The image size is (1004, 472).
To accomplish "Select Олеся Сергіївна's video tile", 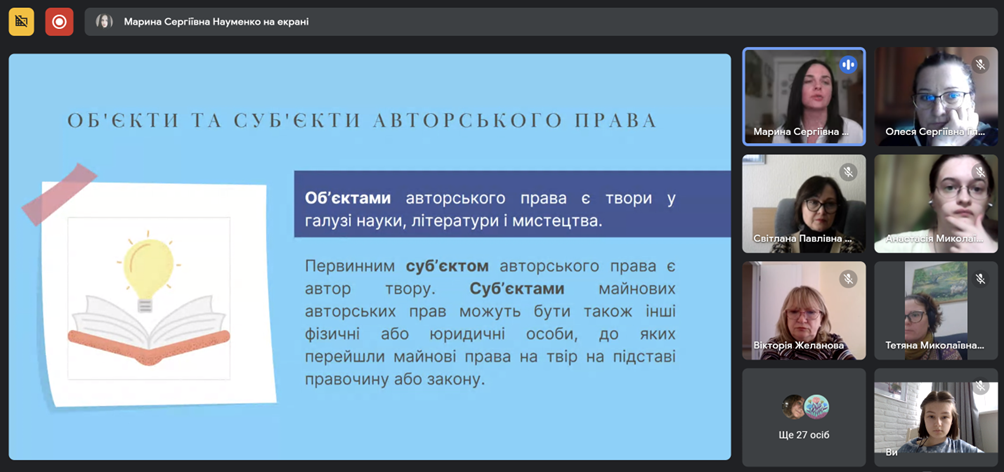I will click(936, 97).
